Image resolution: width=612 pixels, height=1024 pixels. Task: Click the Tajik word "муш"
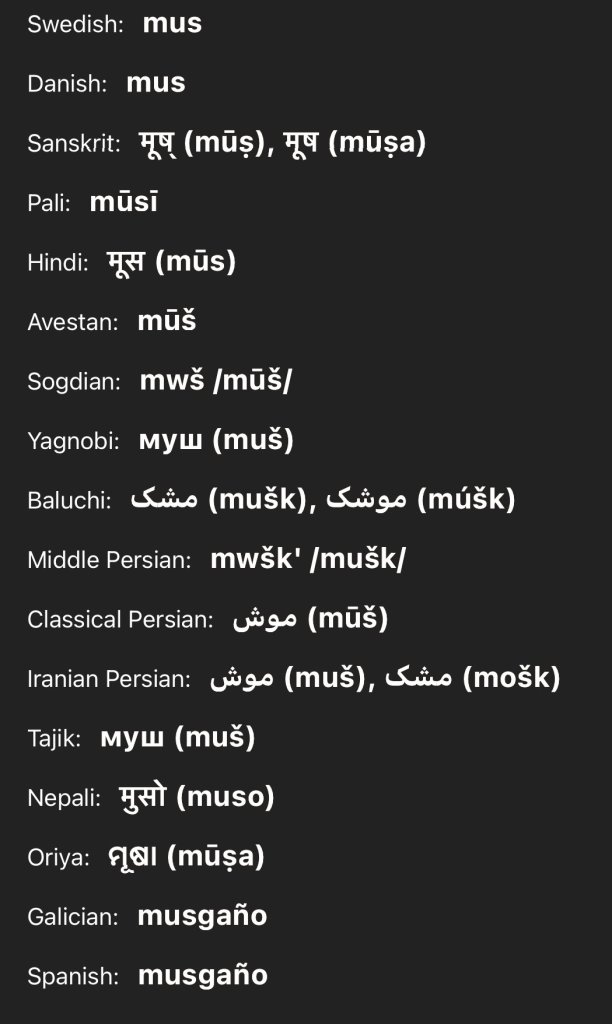132,738
